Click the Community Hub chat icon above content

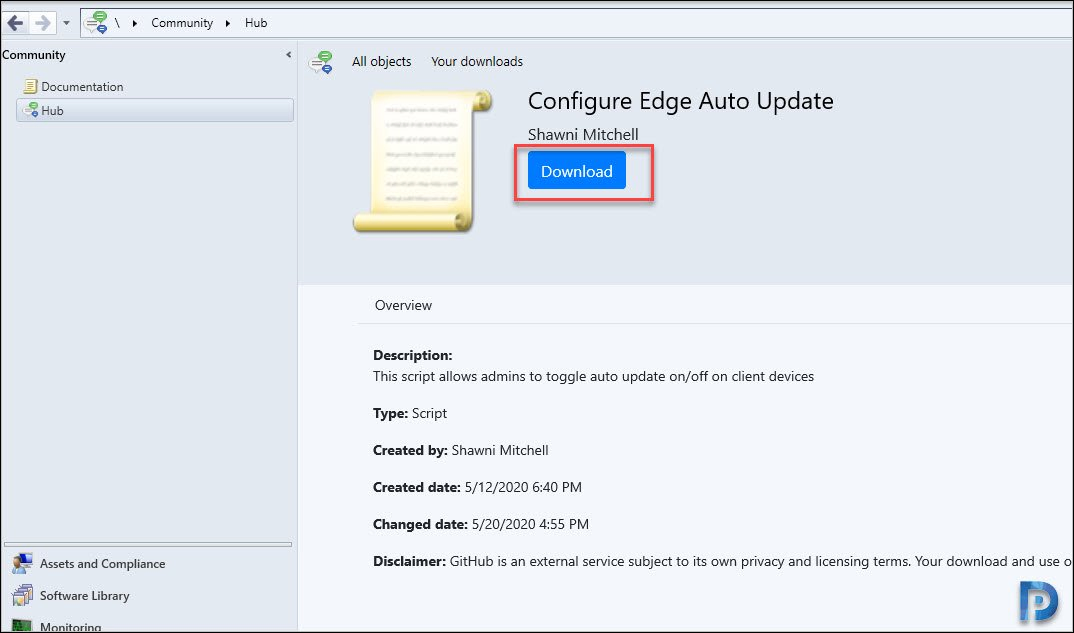click(x=321, y=62)
